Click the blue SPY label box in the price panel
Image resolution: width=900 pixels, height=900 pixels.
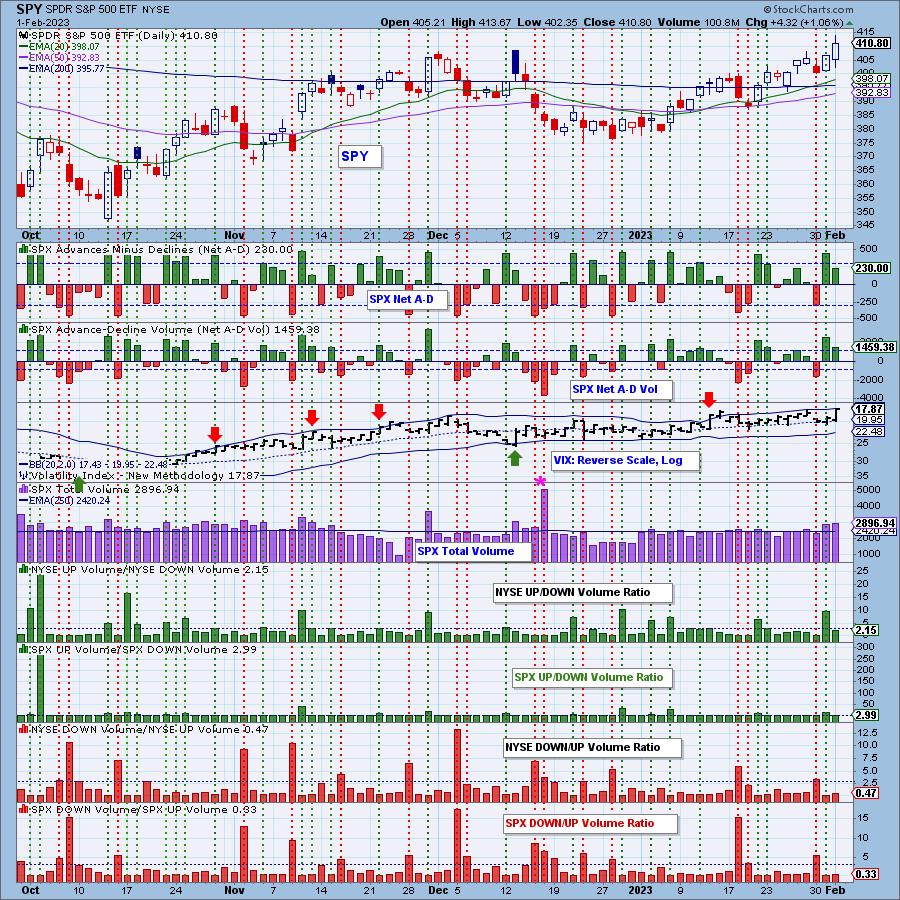pyautogui.click(x=359, y=157)
